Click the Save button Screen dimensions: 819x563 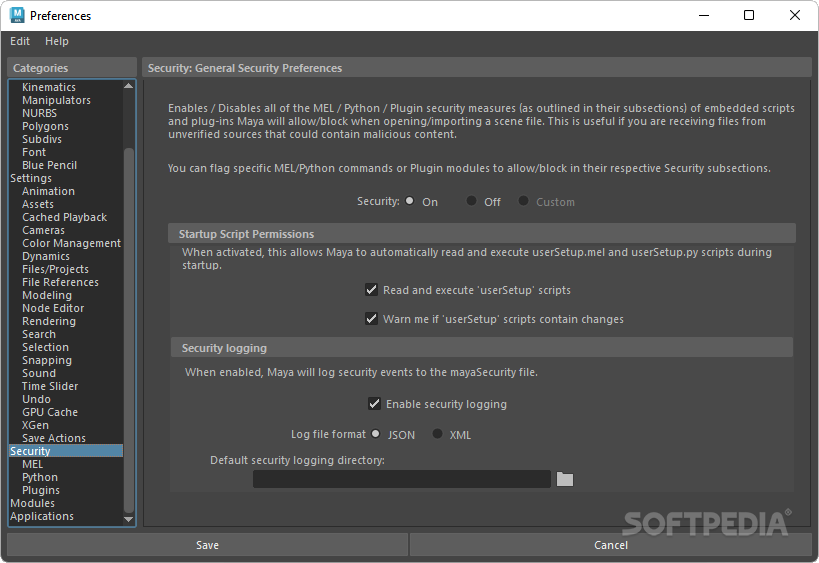(x=207, y=545)
